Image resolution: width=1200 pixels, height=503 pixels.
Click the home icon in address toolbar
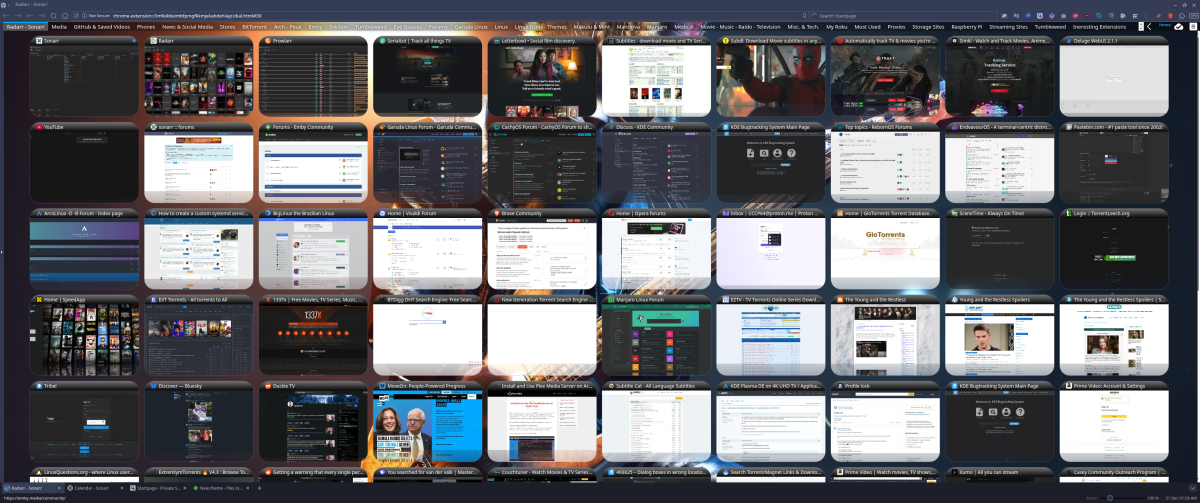pyautogui.click(x=65, y=16)
